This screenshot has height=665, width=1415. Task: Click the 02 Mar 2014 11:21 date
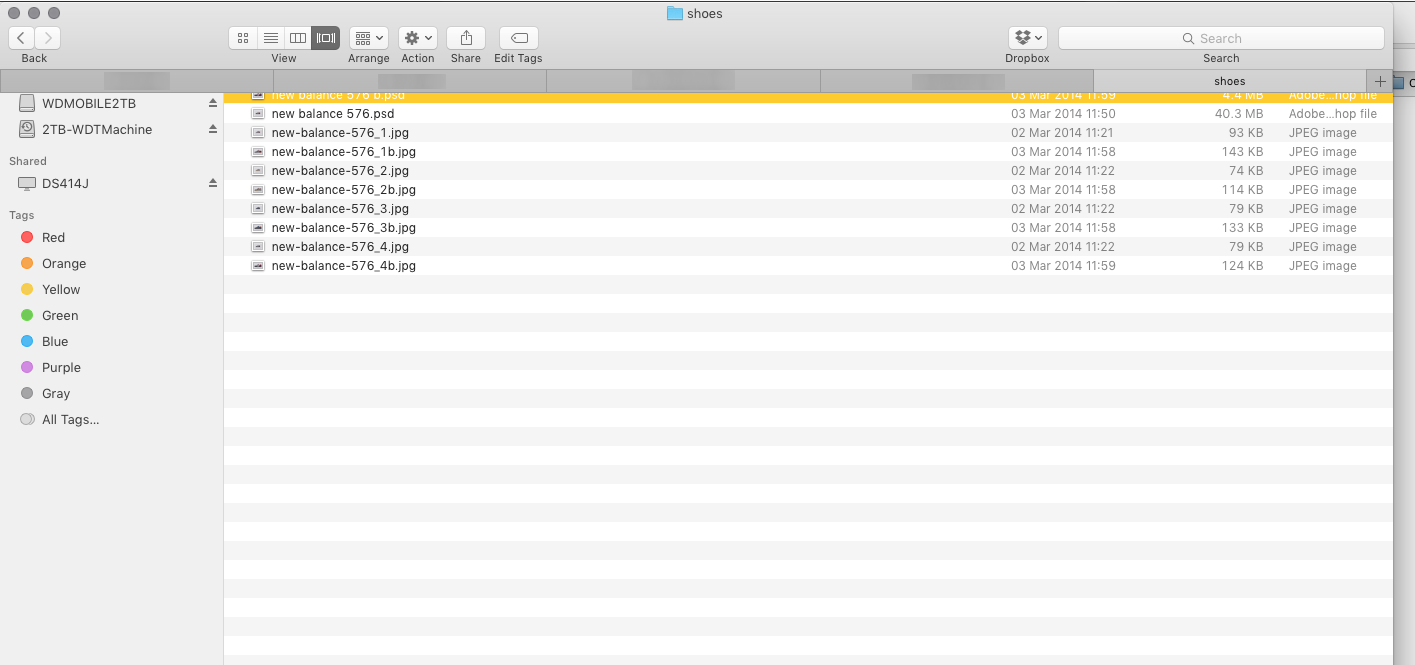click(1063, 133)
